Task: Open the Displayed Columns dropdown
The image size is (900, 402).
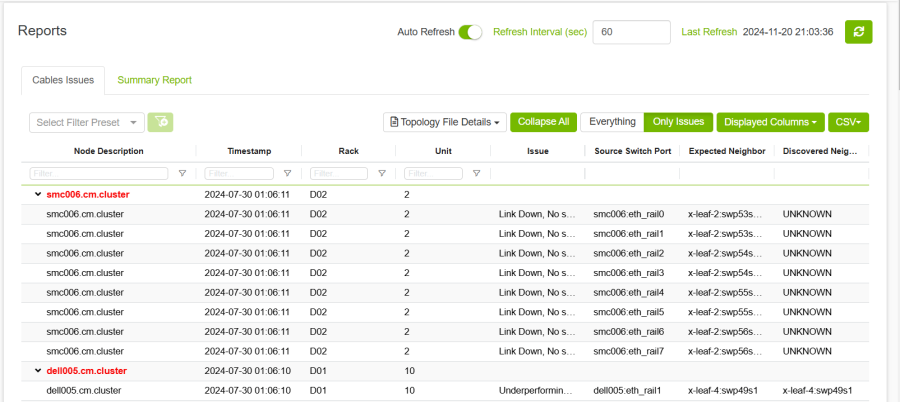Action: 770,122
